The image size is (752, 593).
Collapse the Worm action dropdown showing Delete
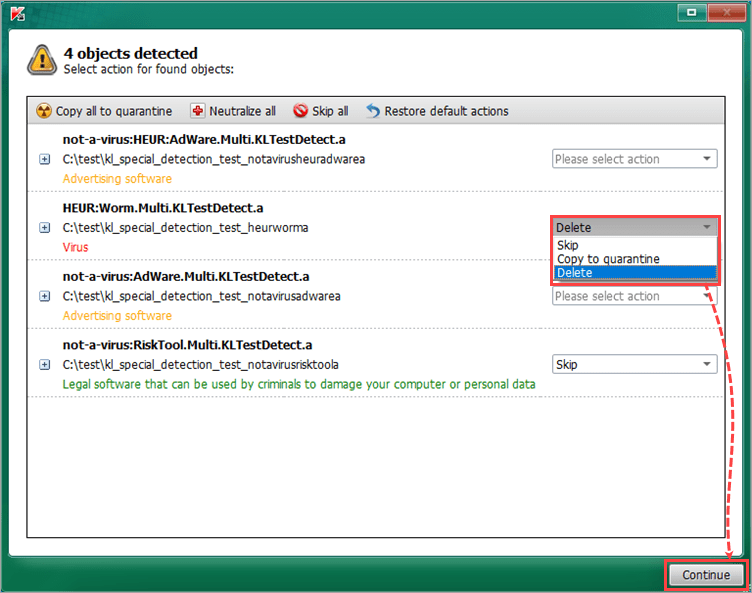point(634,228)
